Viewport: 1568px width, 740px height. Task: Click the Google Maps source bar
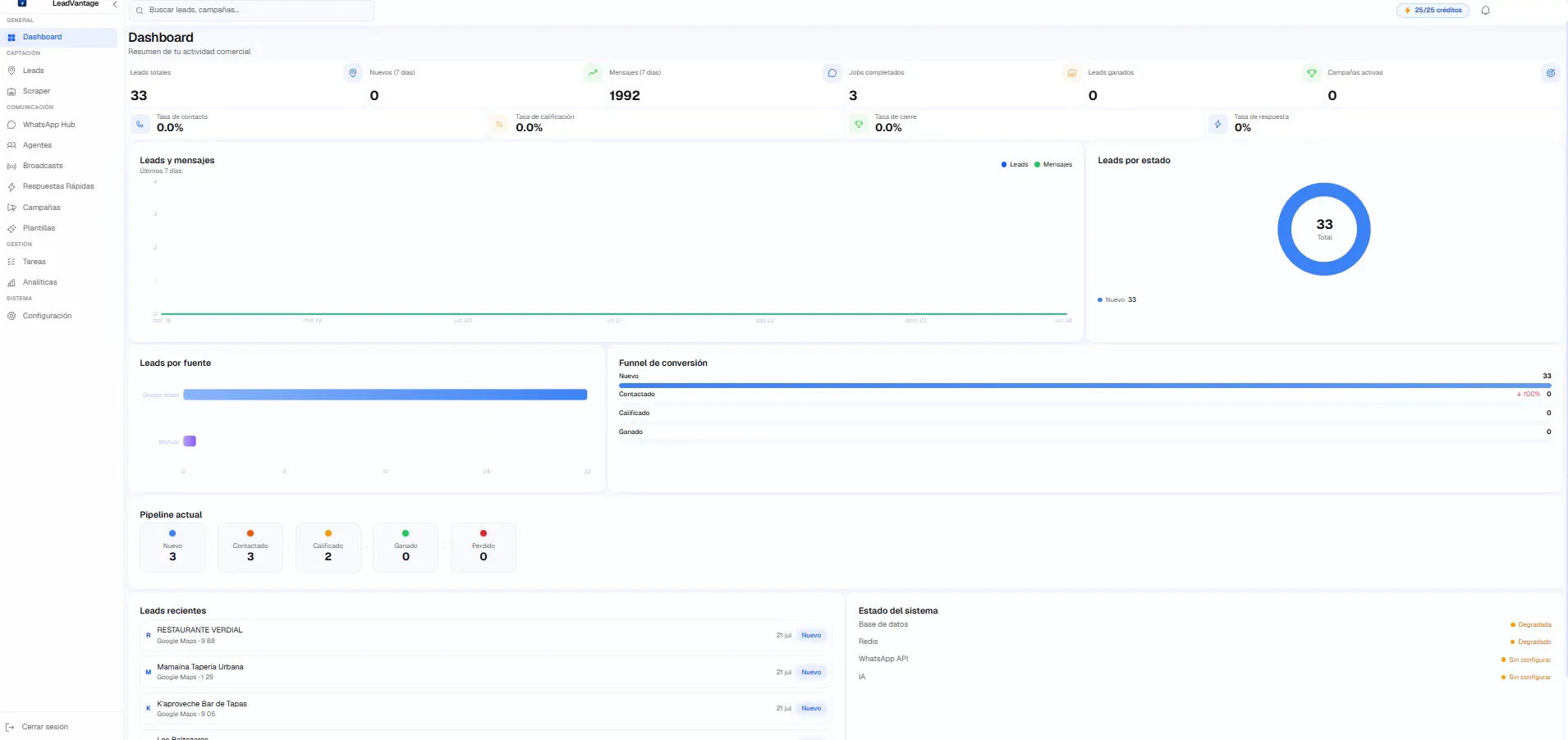[385, 395]
